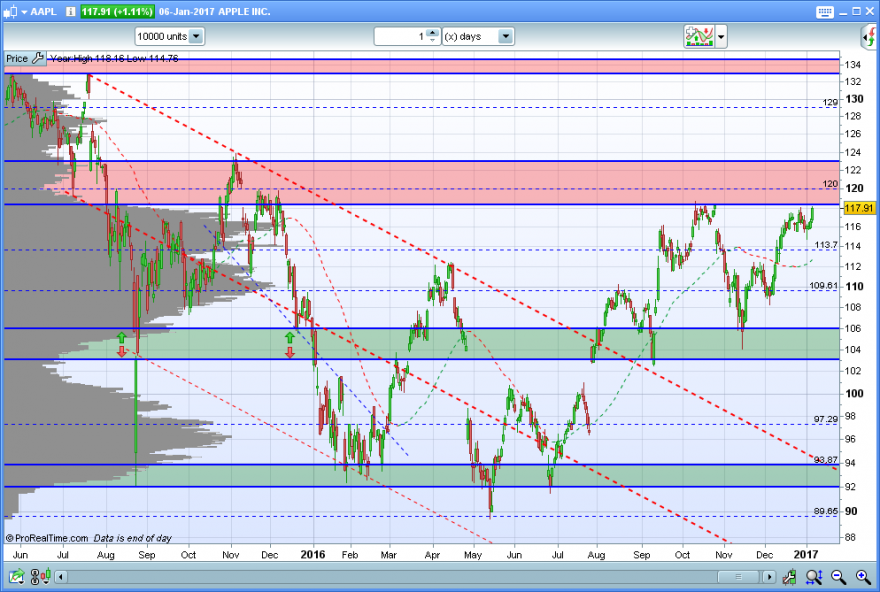Click the 06-Jan-2017 date in title bar
Image resolution: width=880 pixels, height=592 pixels.
point(186,11)
